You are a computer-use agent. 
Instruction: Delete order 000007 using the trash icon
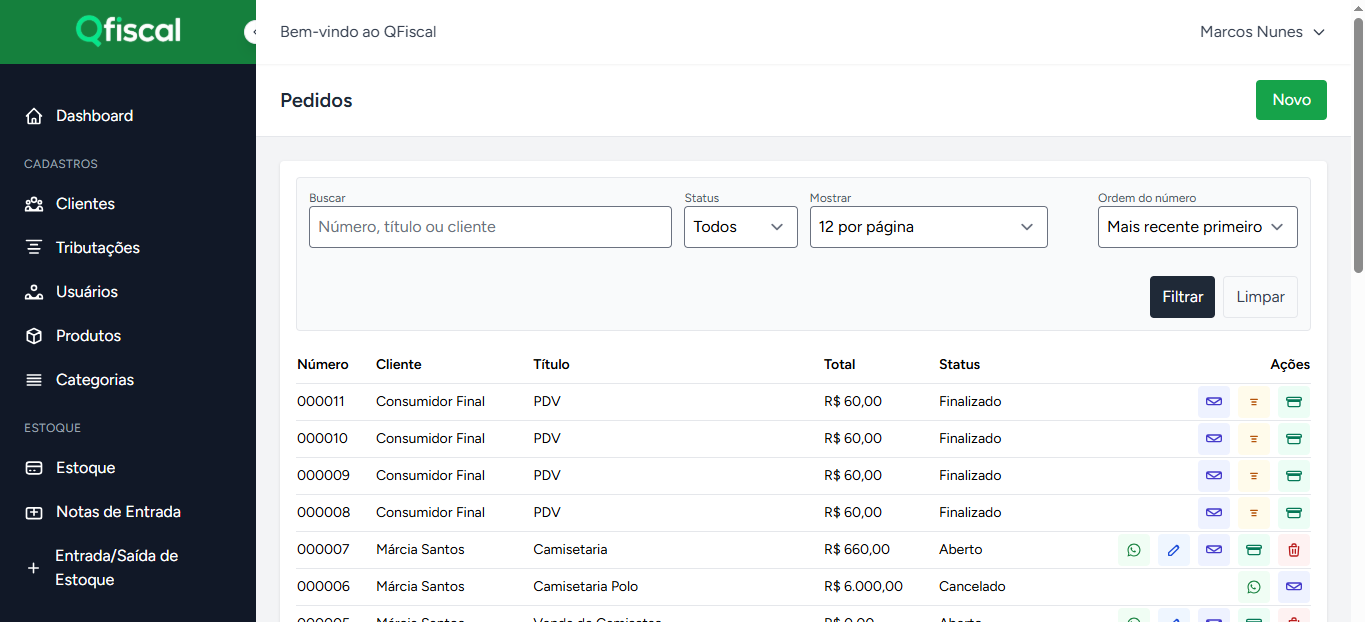(x=1294, y=549)
